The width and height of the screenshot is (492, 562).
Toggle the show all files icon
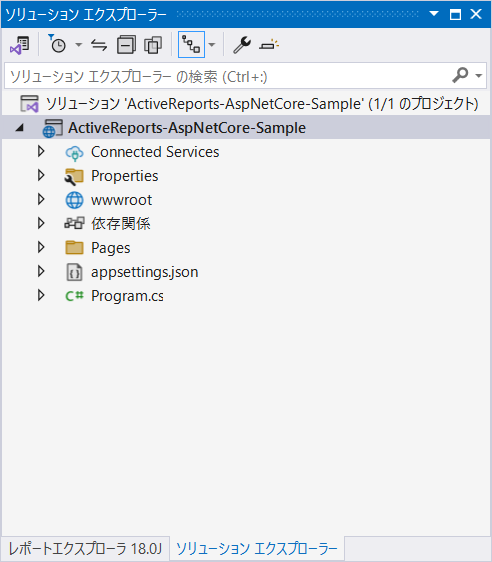coord(153,45)
